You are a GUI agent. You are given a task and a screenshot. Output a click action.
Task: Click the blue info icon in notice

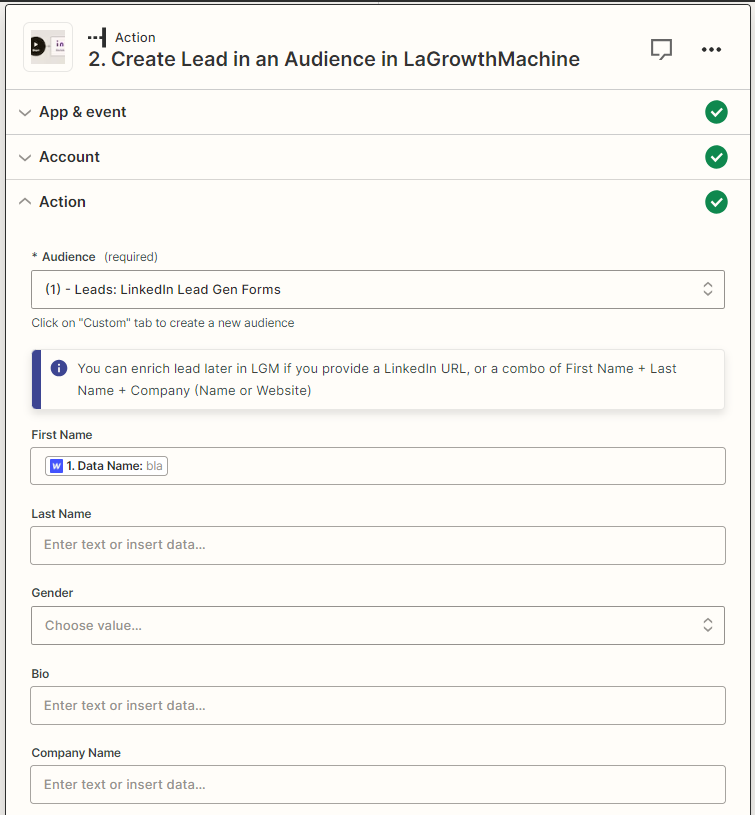[59, 368]
